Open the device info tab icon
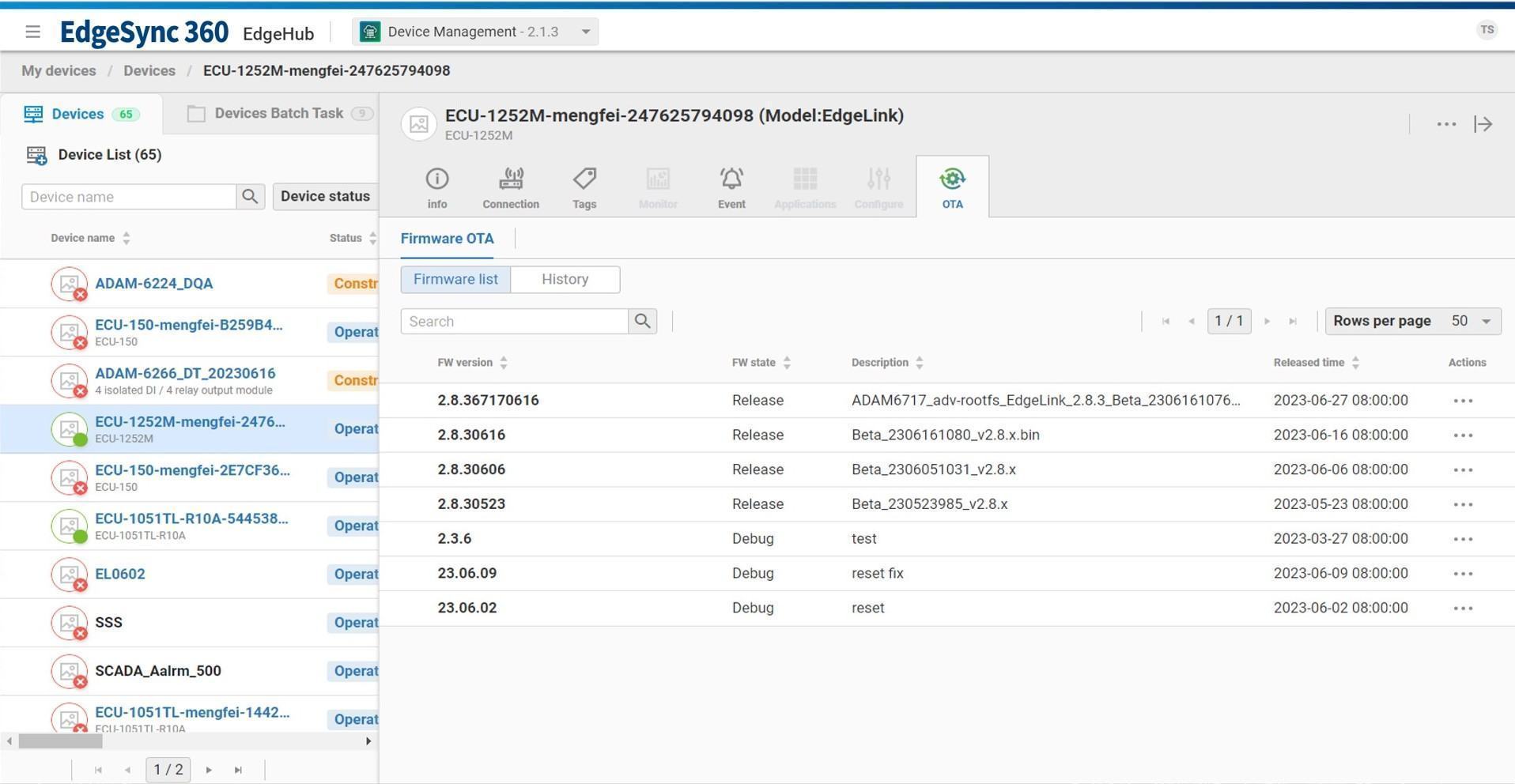The height and width of the screenshot is (784, 1515). click(436, 179)
